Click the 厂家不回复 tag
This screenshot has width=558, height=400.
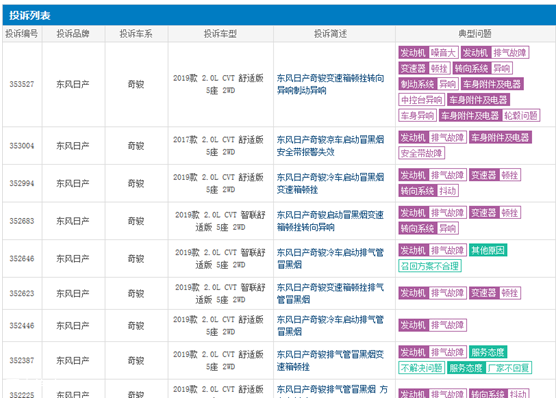tap(508, 368)
